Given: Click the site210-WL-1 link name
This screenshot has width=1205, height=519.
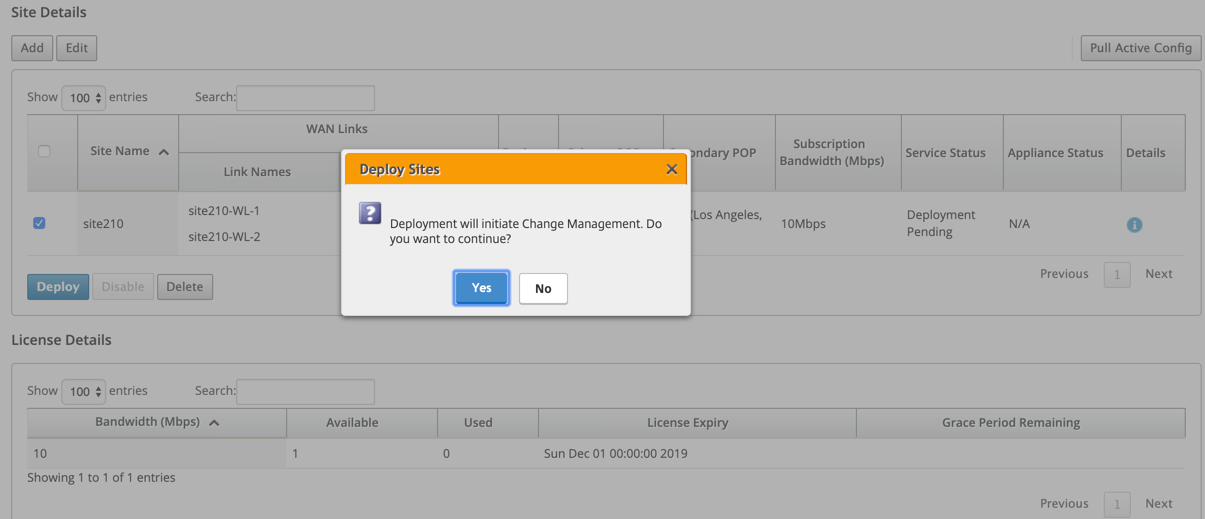Looking at the screenshot, I should pyautogui.click(x=224, y=211).
